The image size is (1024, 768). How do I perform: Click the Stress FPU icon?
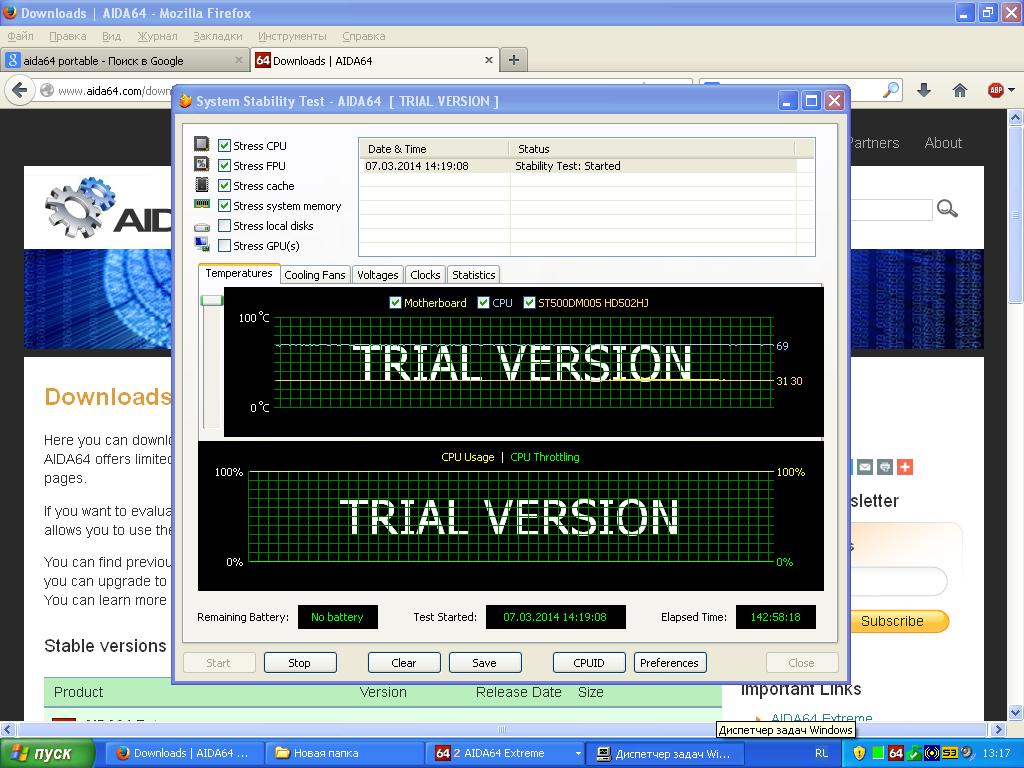tap(202, 165)
